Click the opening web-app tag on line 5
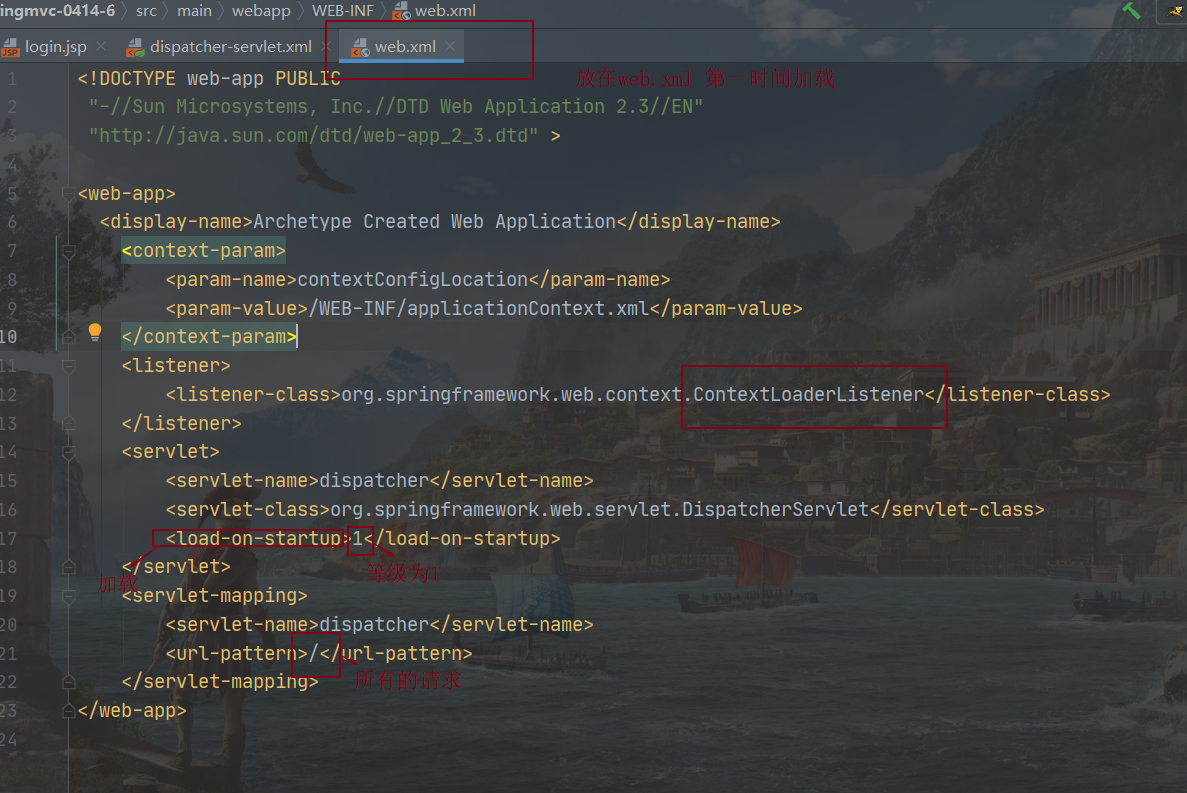This screenshot has height=793, width=1187. 126,193
